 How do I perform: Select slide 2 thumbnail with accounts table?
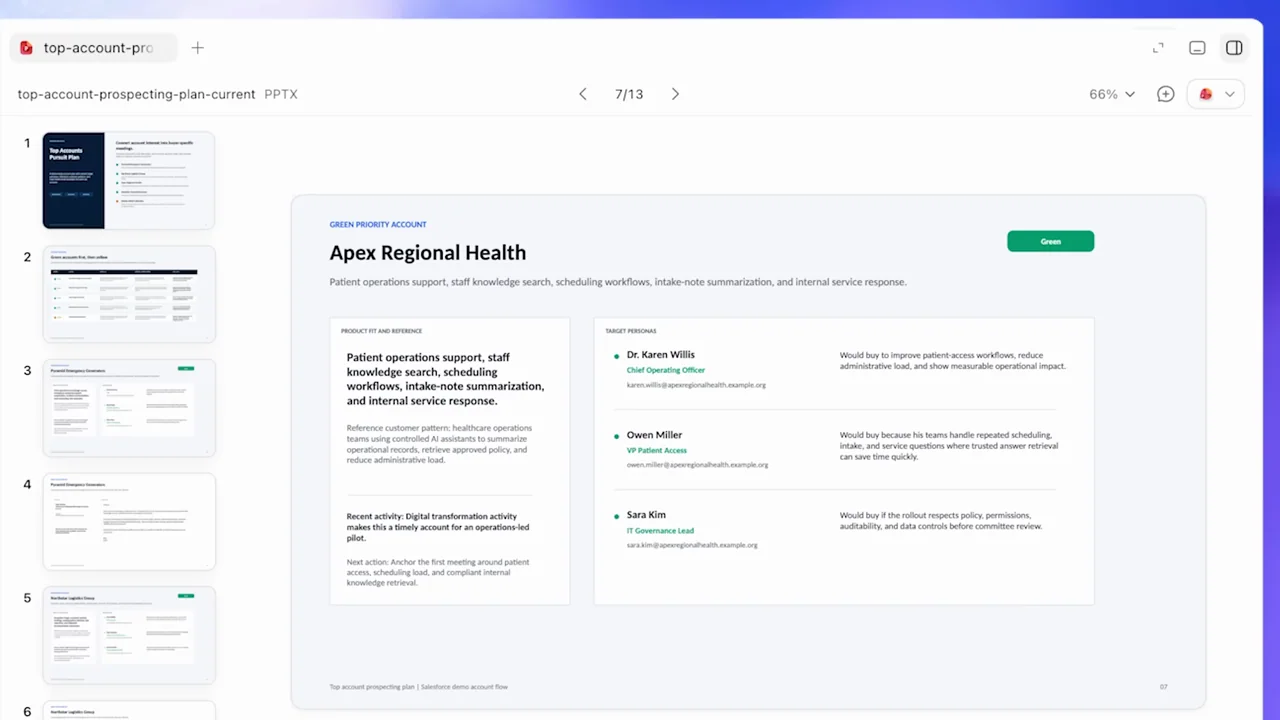pyautogui.click(x=129, y=294)
